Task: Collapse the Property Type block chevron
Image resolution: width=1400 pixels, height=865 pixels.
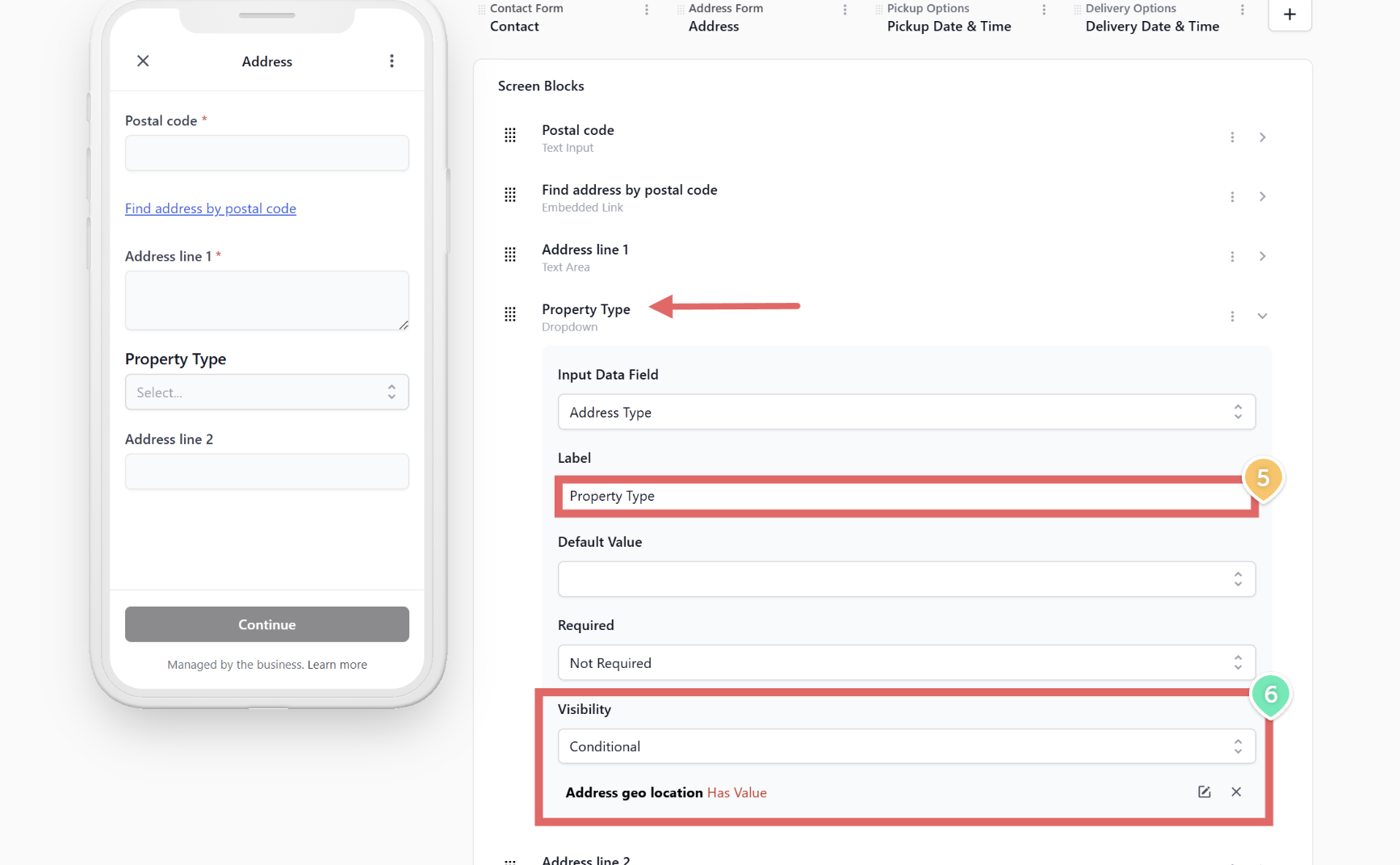Action: [x=1263, y=317]
